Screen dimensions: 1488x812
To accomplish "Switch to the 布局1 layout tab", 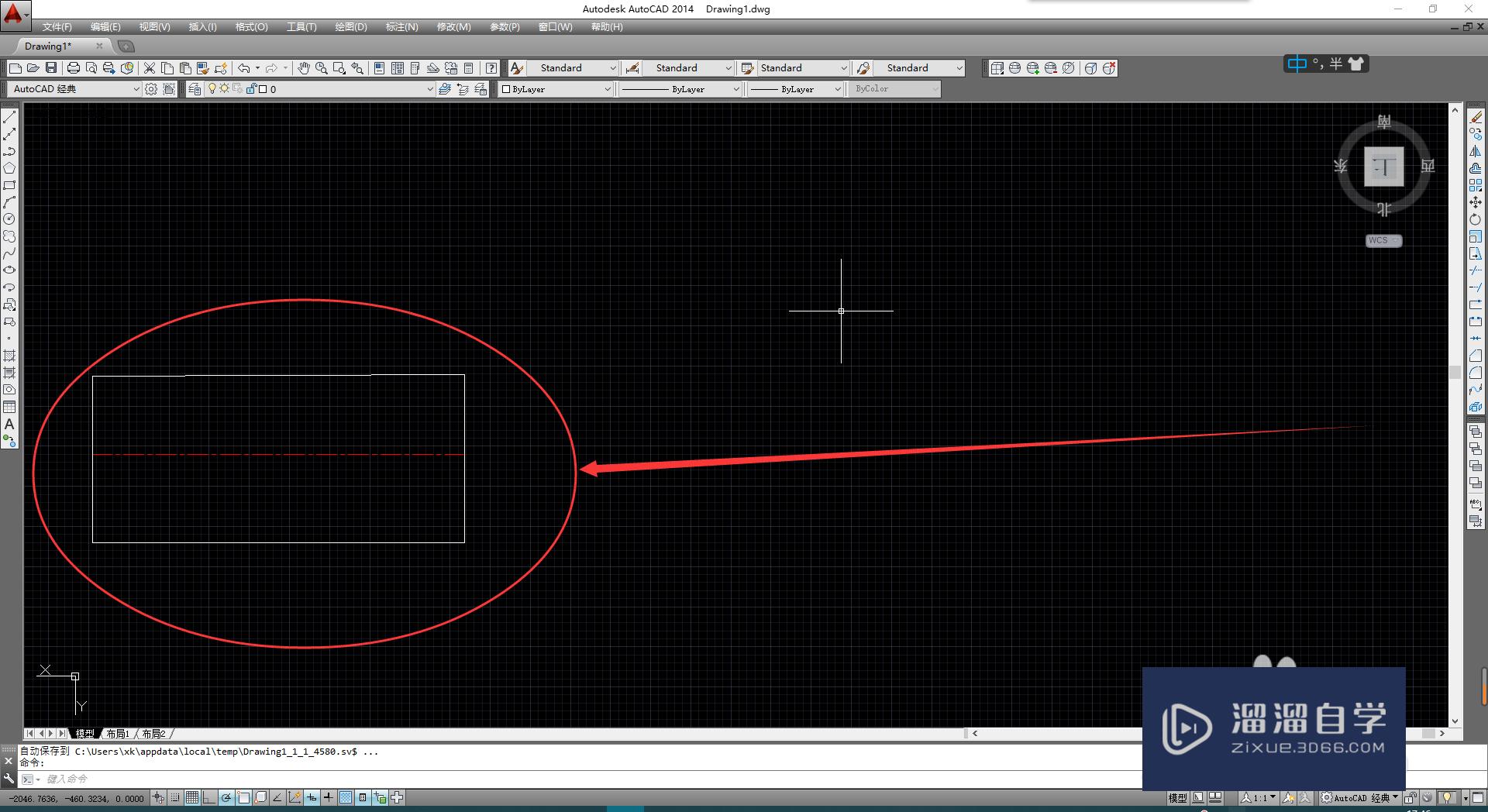I will [118, 733].
